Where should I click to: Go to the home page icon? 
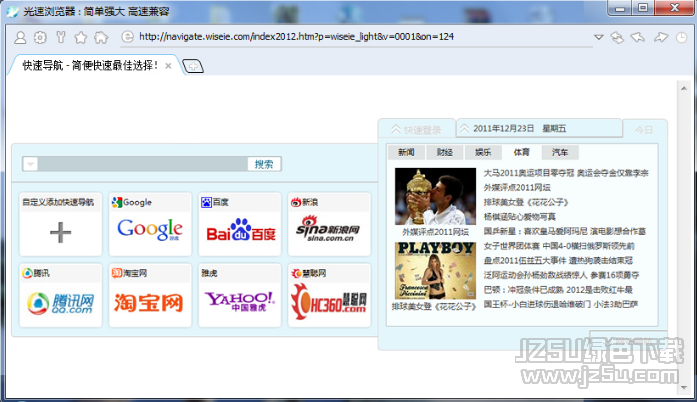pyautogui.click(x=101, y=37)
